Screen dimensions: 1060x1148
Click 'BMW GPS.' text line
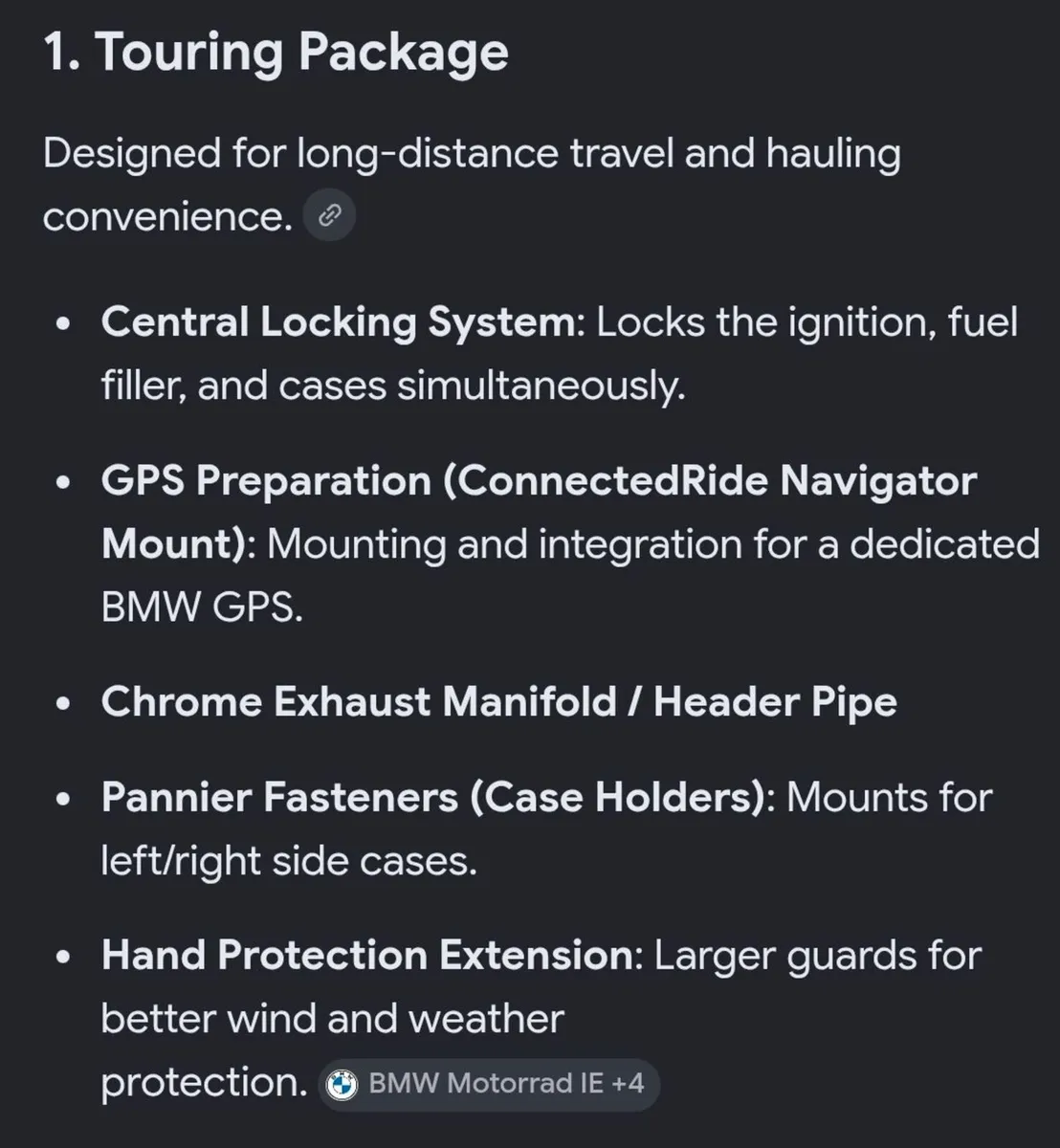tap(202, 607)
